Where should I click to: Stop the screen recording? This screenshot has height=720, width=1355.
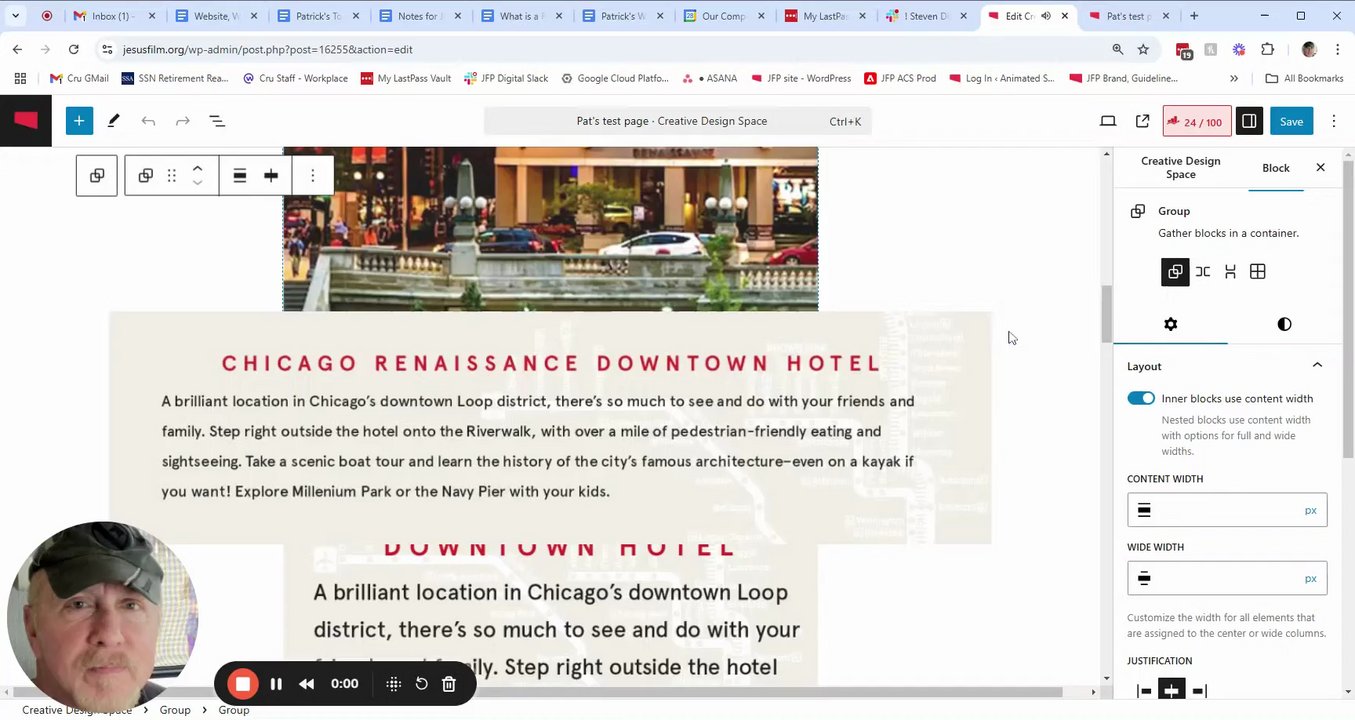pos(242,684)
